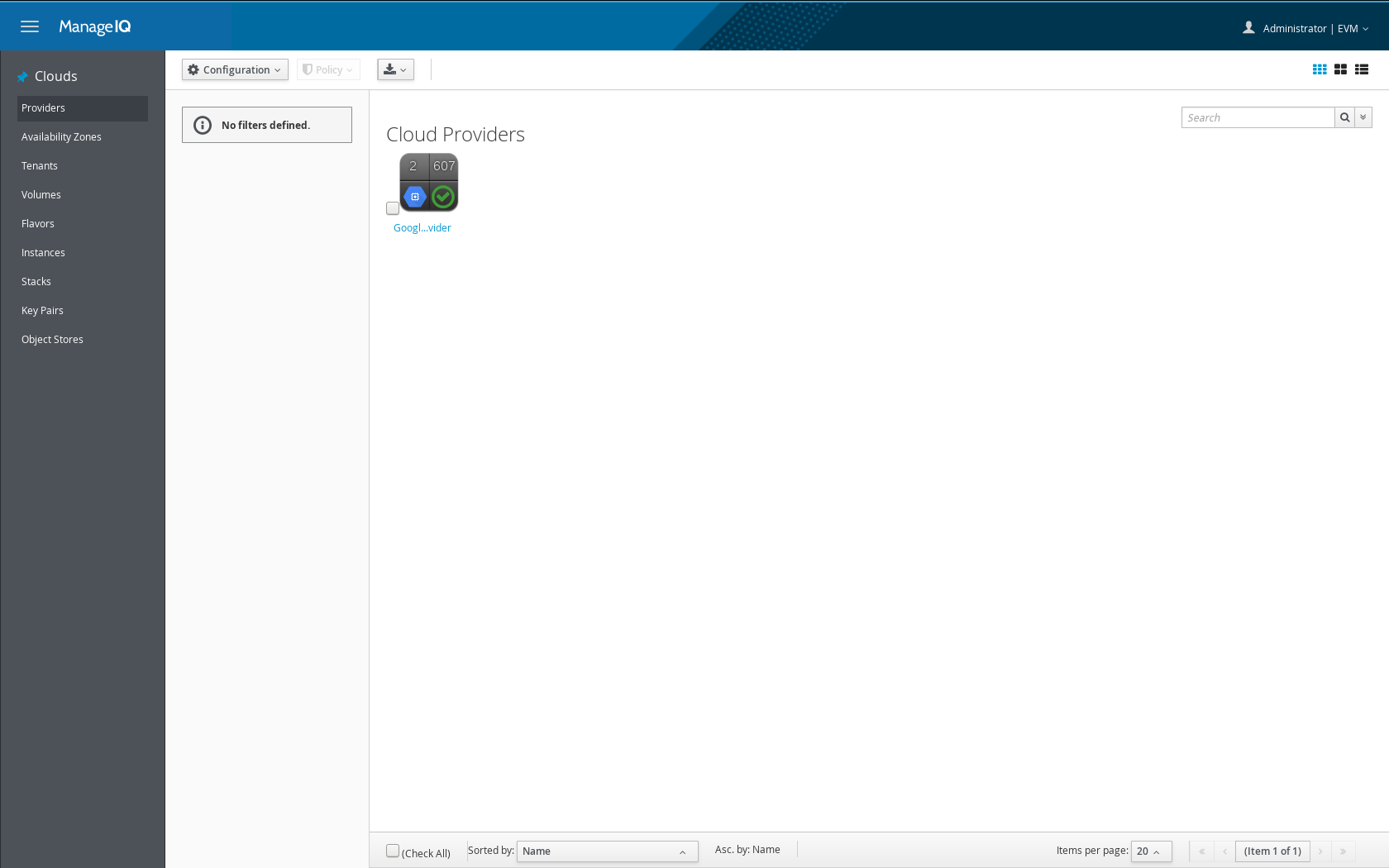
Task: Click green checkmark status icon
Action: (443, 197)
